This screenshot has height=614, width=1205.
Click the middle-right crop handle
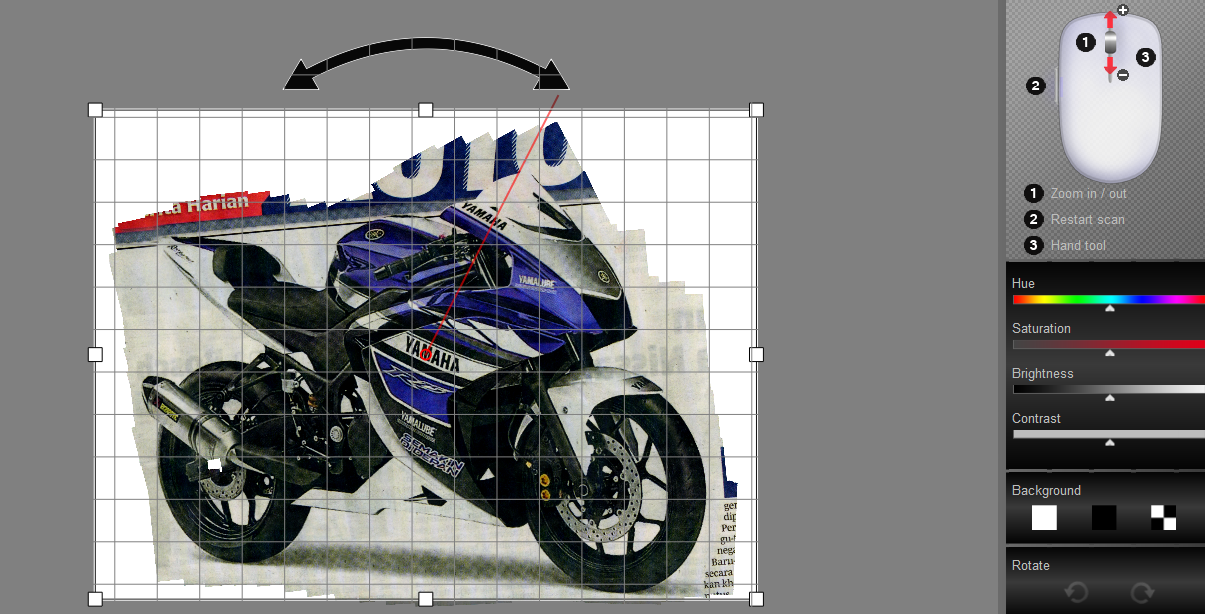(x=756, y=354)
